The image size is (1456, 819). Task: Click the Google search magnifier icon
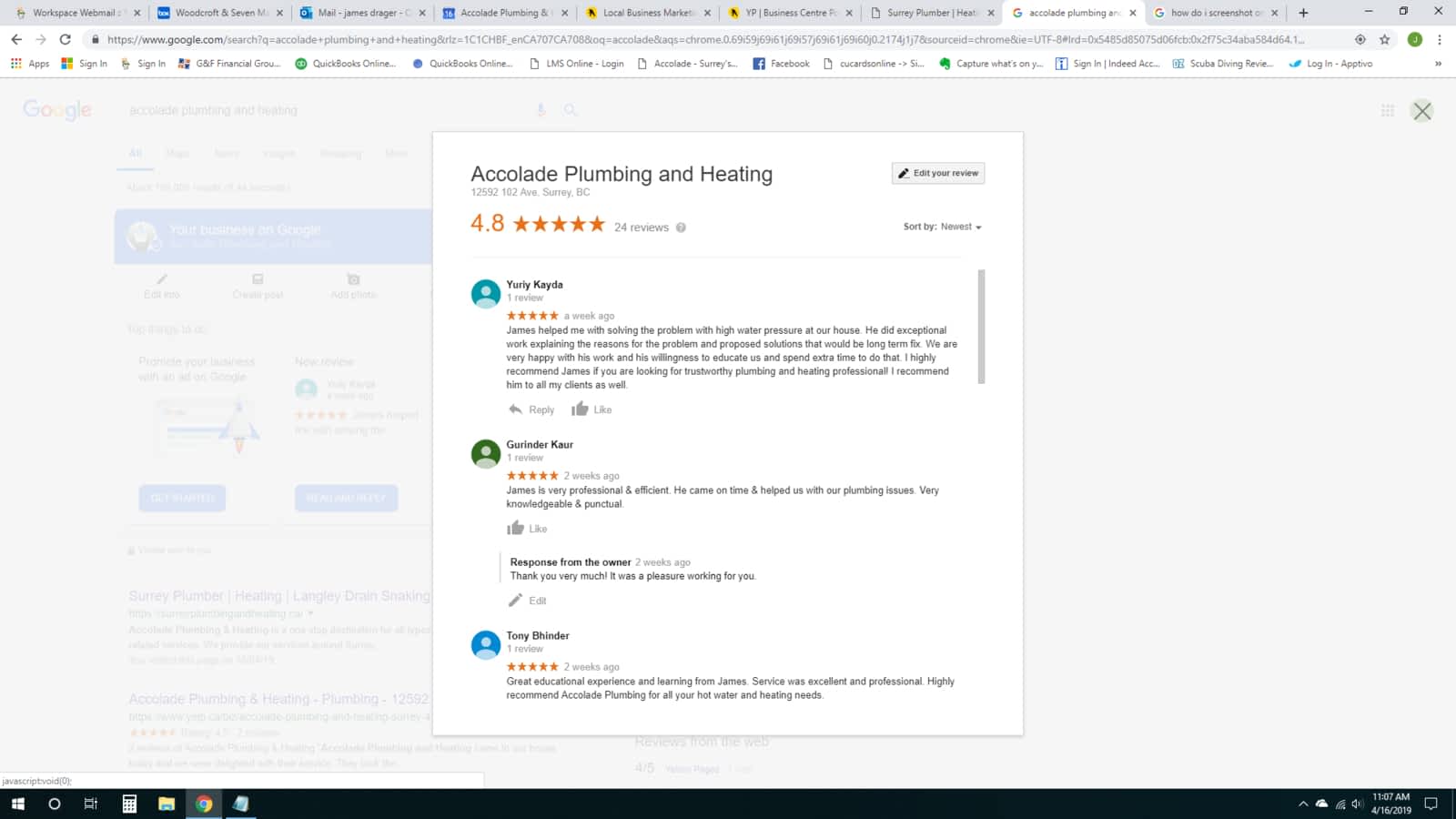click(x=571, y=110)
